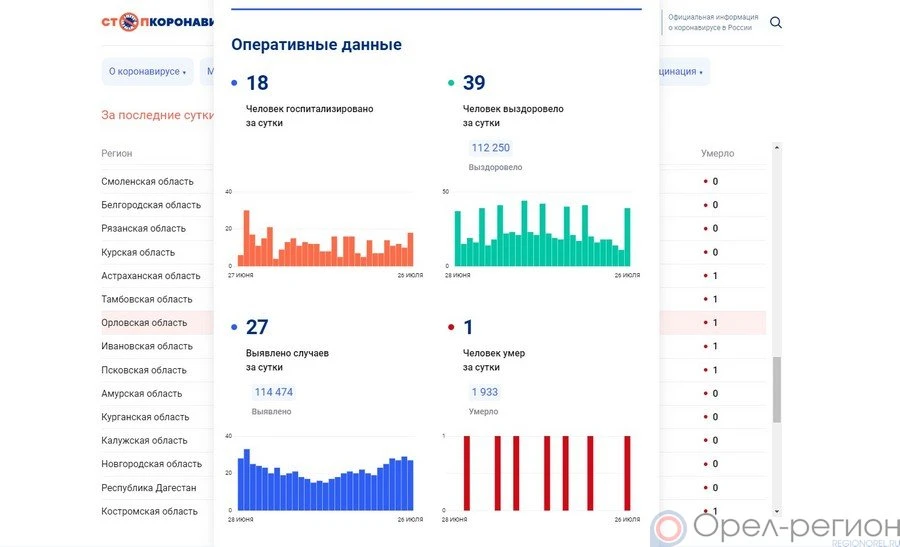Click the Умерло column header
900x547 pixels.
tap(717, 154)
